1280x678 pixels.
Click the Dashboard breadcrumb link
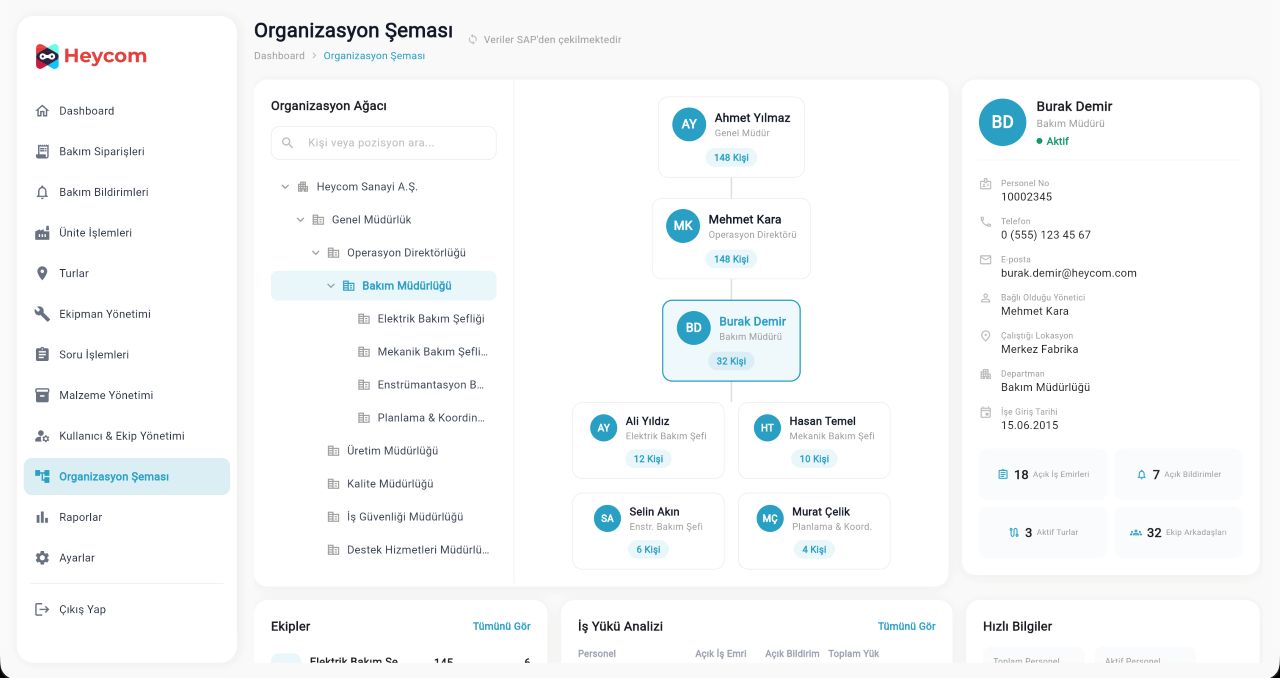(x=279, y=56)
